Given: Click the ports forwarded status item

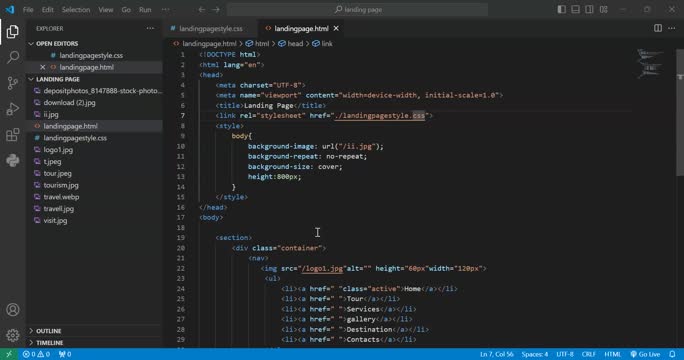Looking at the screenshot, I should click(65, 354).
